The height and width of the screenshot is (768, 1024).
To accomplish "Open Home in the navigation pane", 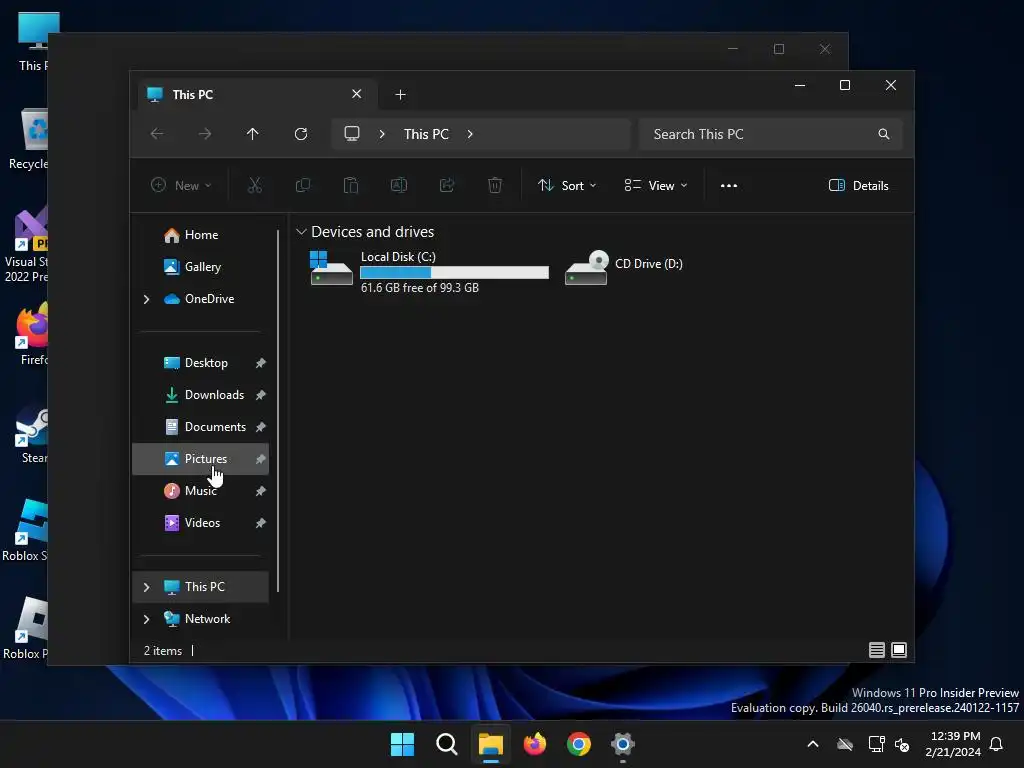I will coord(201,235).
